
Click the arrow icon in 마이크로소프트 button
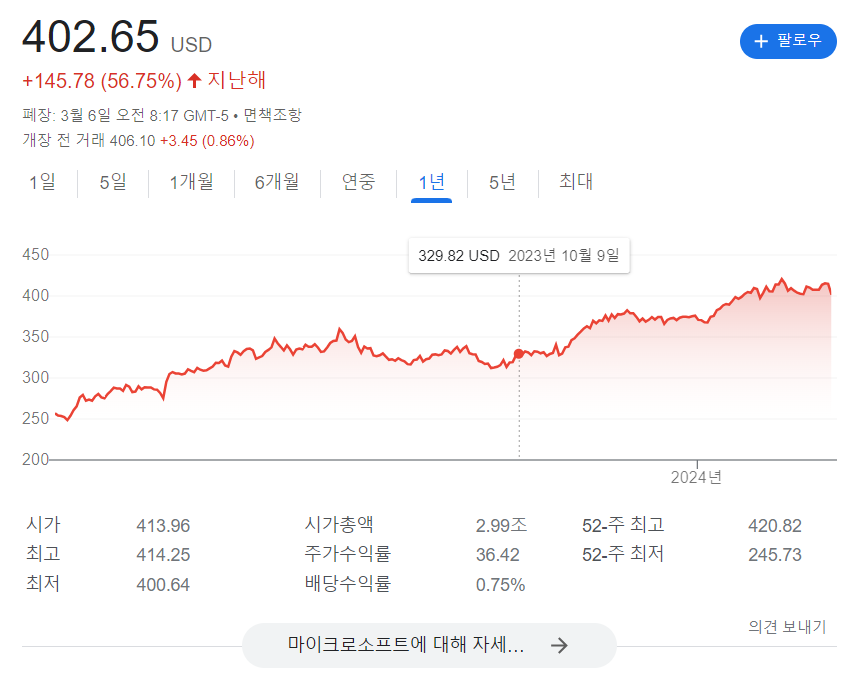tap(559, 645)
